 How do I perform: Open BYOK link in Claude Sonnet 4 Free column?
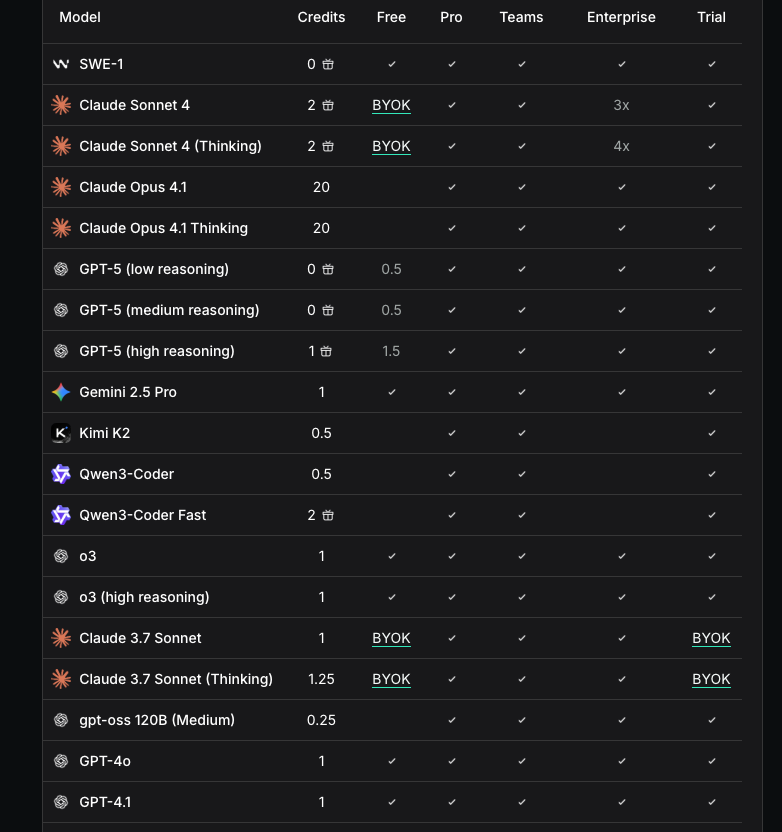391,105
